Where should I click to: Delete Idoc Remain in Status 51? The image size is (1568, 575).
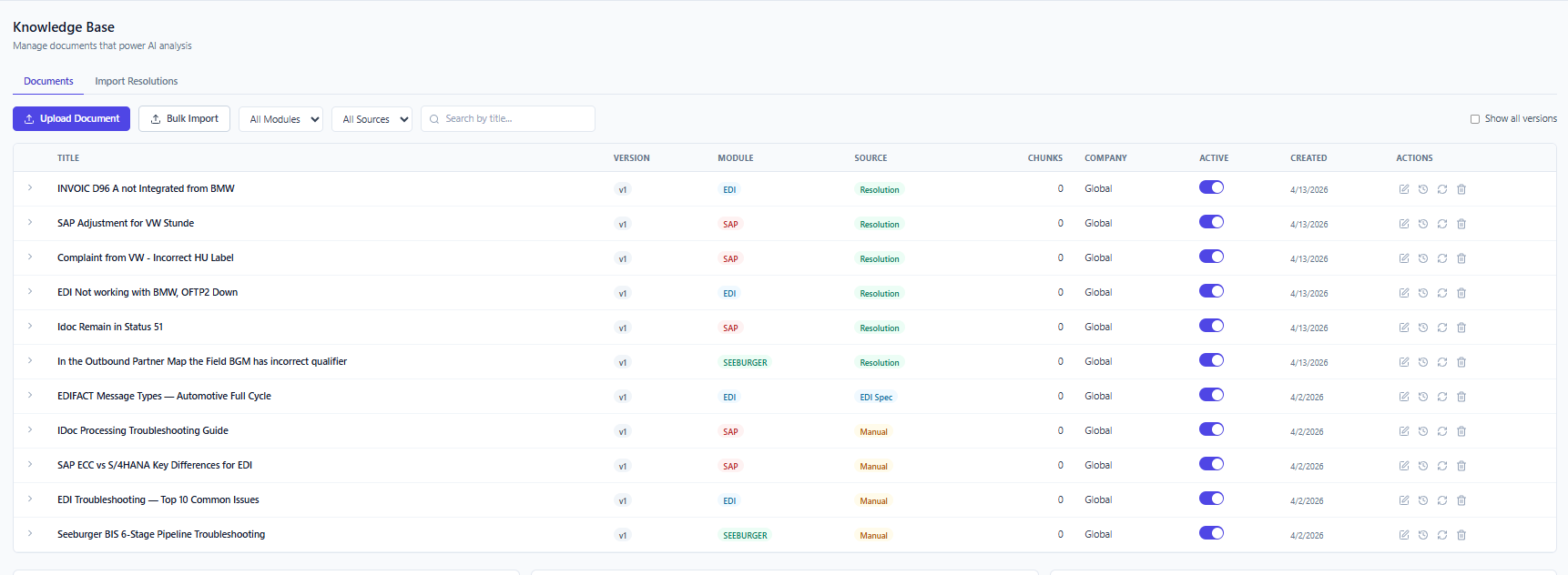coord(1461,328)
